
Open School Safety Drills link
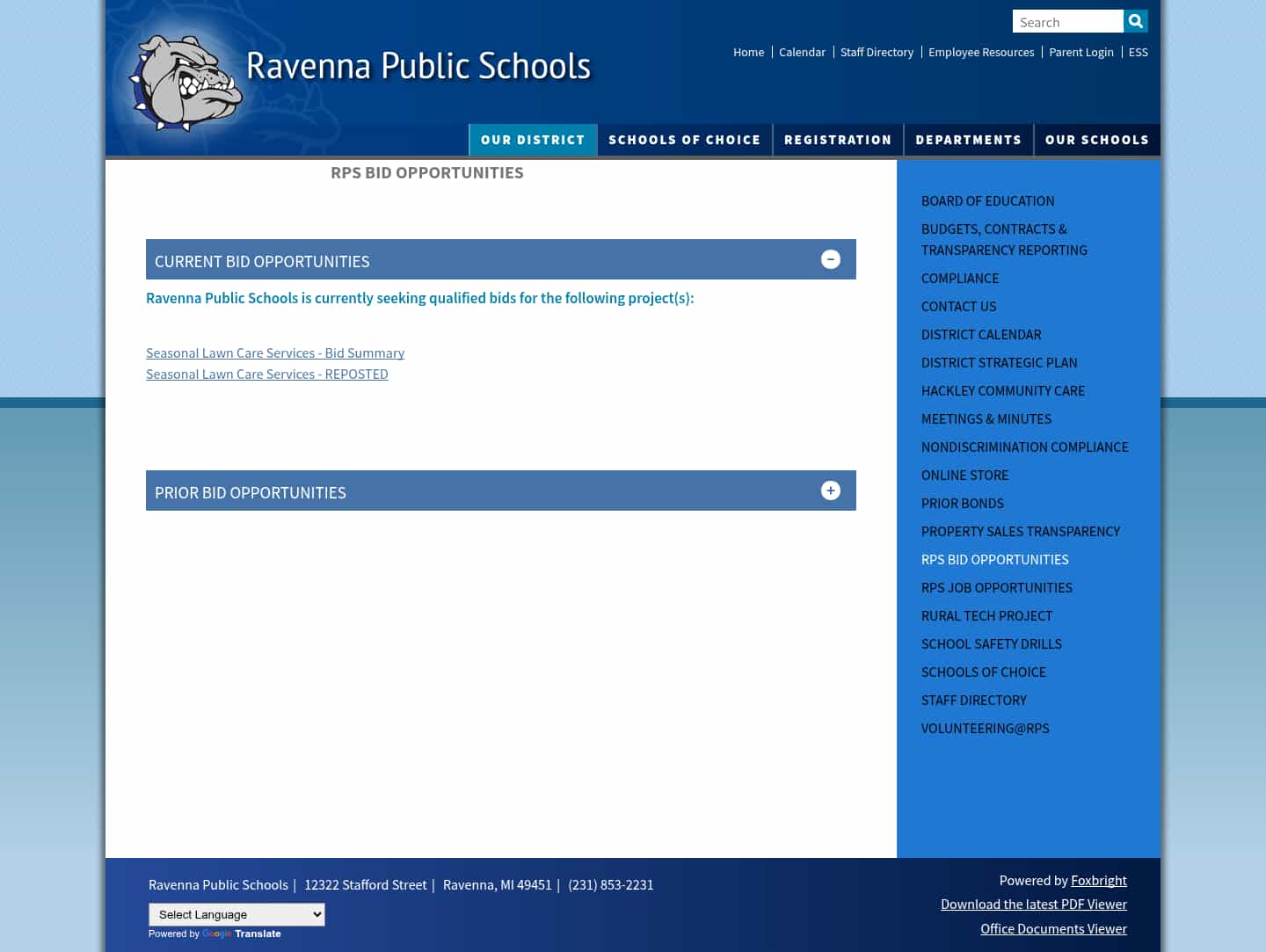click(x=992, y=644)
